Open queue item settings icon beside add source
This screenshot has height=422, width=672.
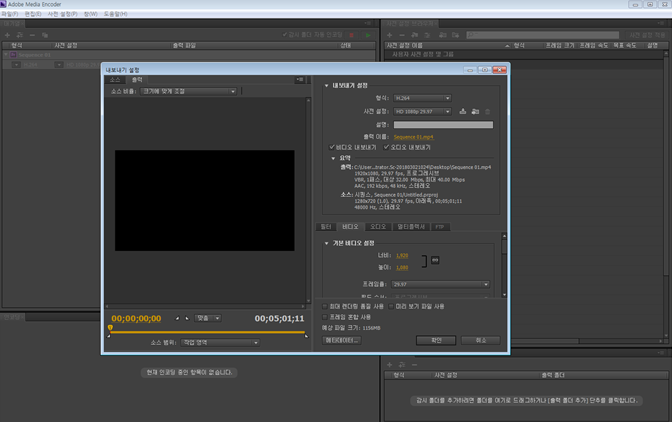click(20, 35)
